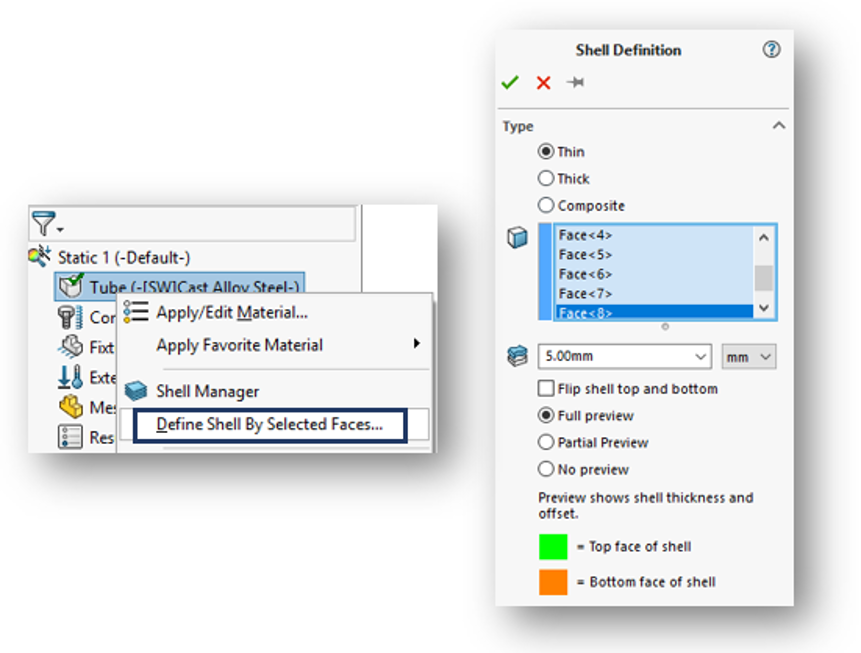Click the orange bottom face swatch
Screen dimensions: 861x653
point(553,582)
